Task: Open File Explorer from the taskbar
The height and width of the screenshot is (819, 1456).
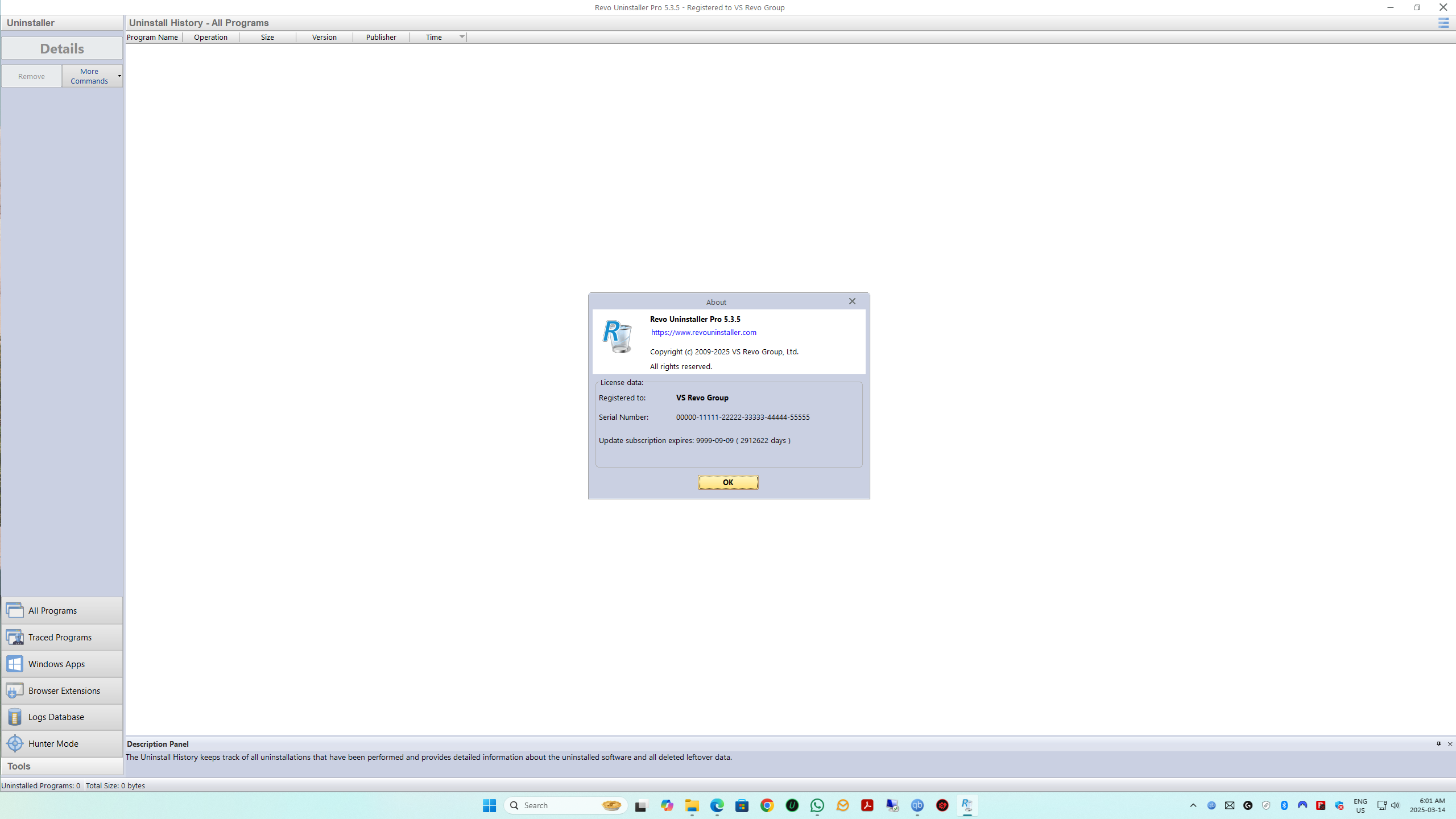Action: coord(692,805)
